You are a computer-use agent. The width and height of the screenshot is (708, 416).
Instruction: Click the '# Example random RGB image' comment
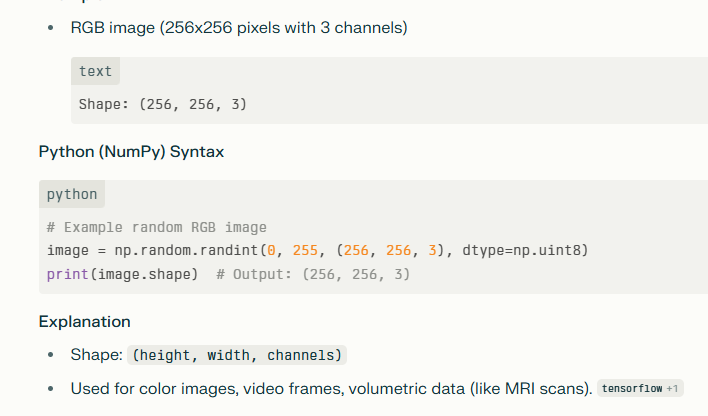[156, 227]
